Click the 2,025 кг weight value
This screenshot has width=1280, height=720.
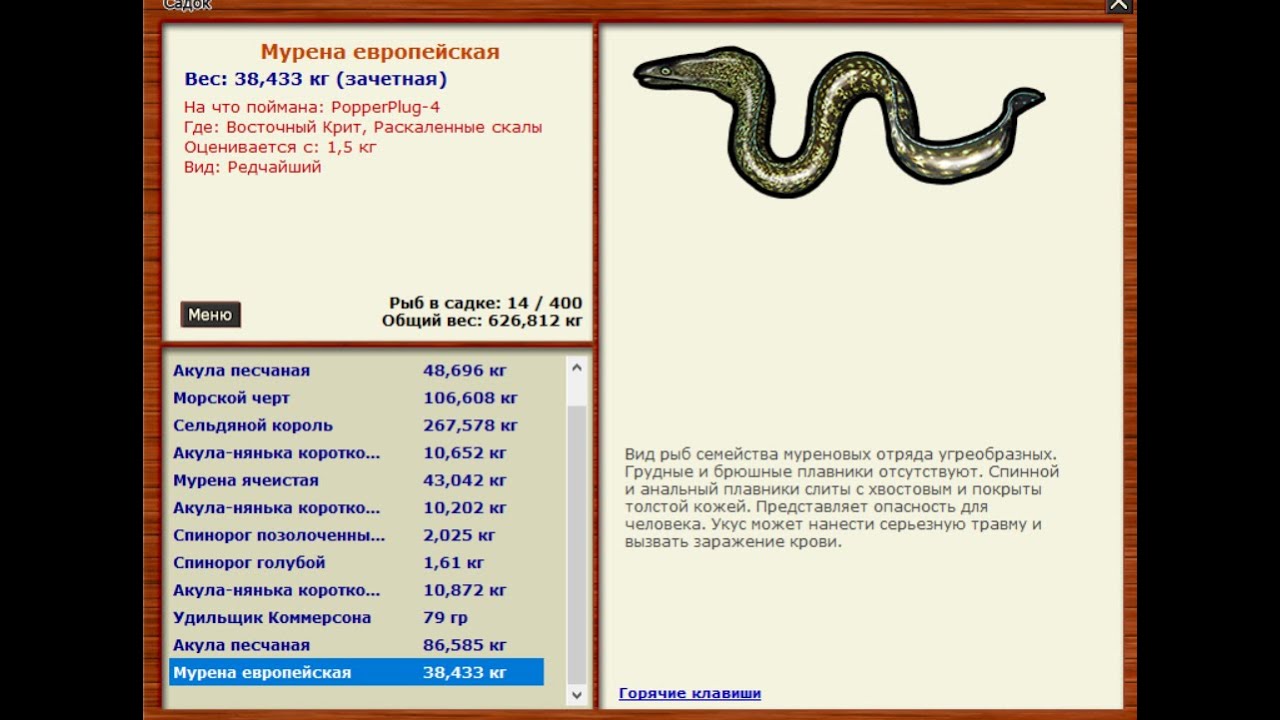[459, 535]
